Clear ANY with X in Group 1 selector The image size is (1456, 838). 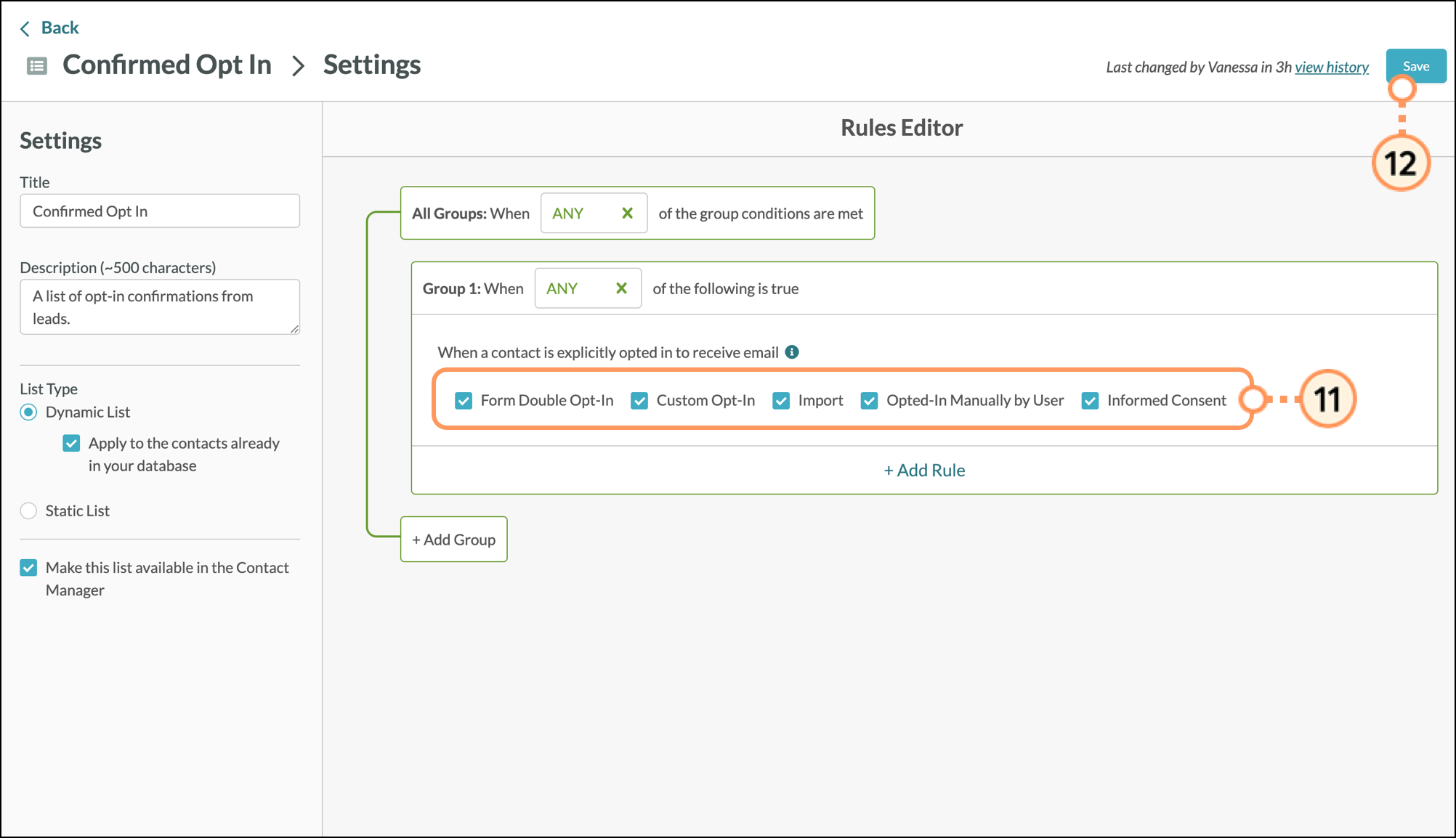[x=621, y=288]
